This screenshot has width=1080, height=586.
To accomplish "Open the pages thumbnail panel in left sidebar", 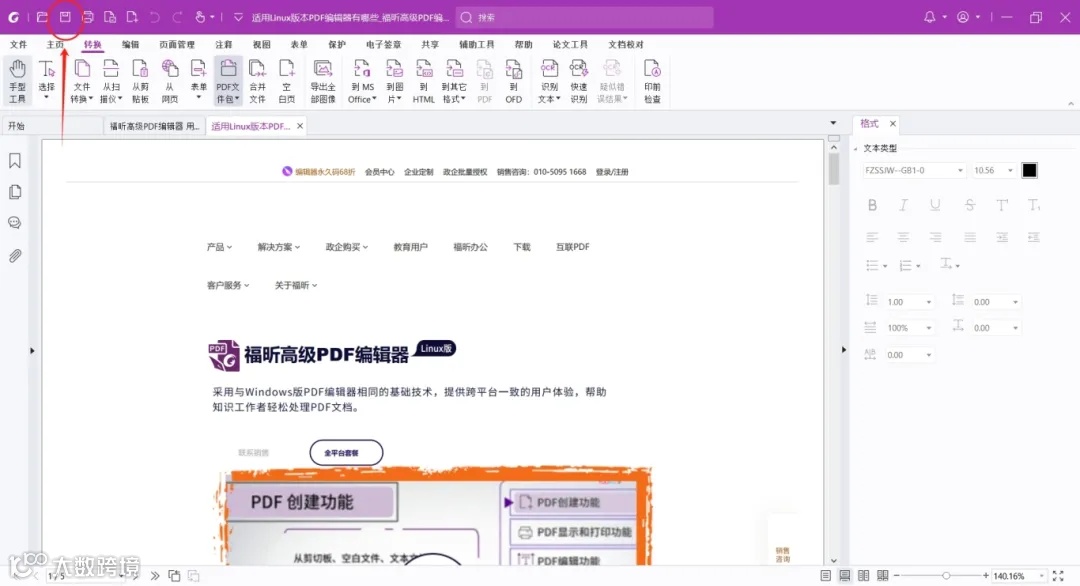I will coord(15,192).
